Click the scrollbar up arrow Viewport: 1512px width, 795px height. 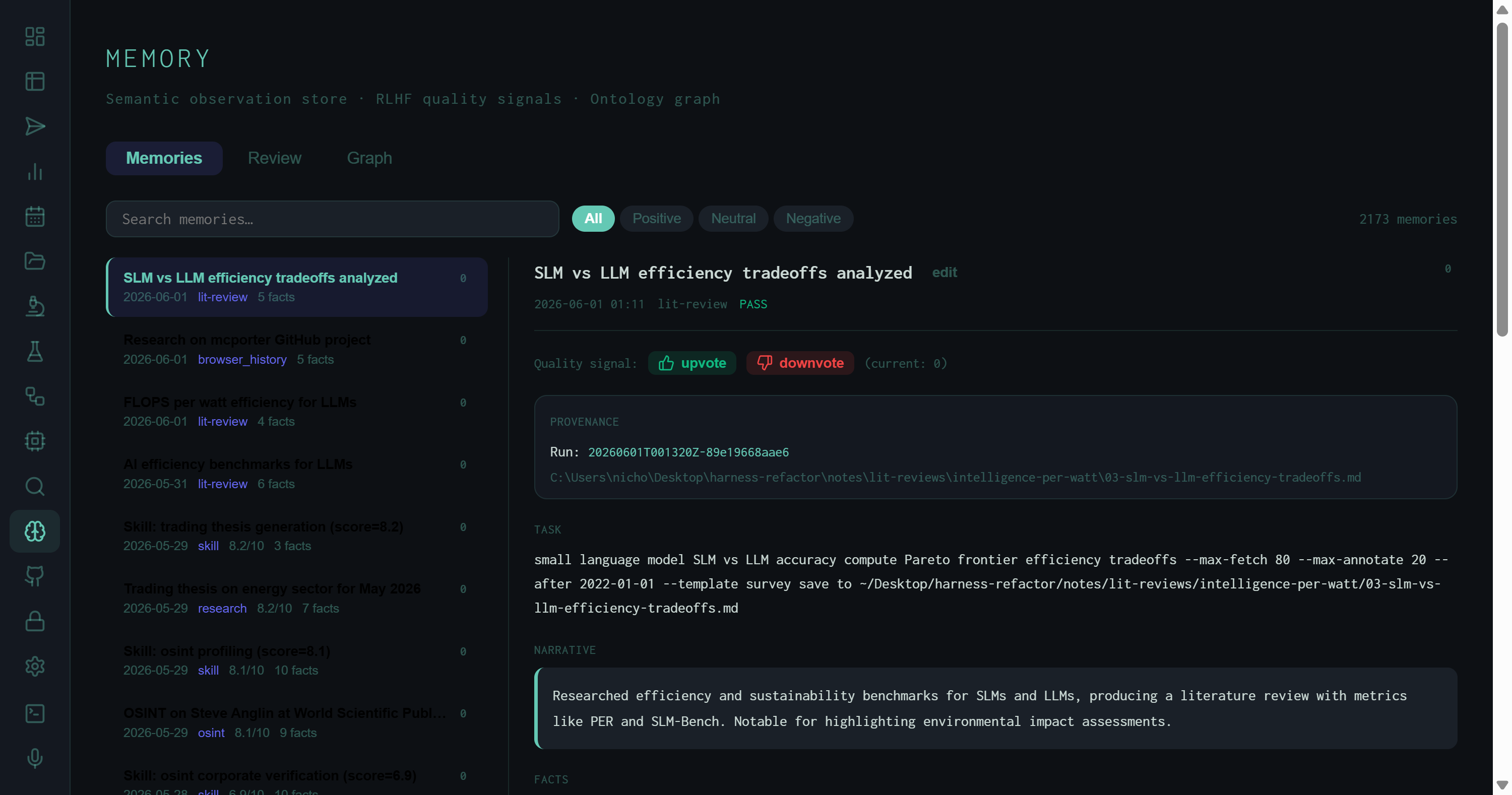coord(1502,10)
